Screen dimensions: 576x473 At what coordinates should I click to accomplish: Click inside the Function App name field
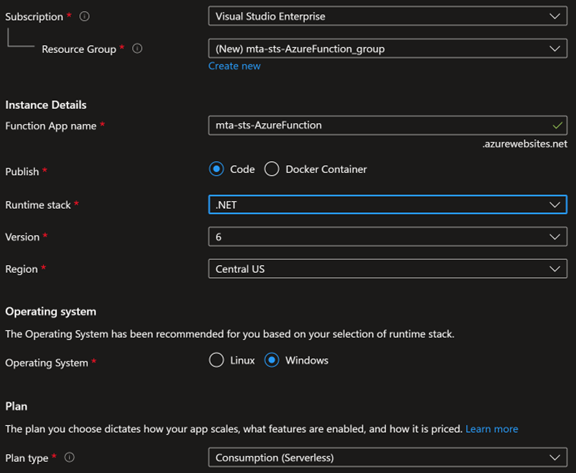pyautogui.click(x=388, y=125)
